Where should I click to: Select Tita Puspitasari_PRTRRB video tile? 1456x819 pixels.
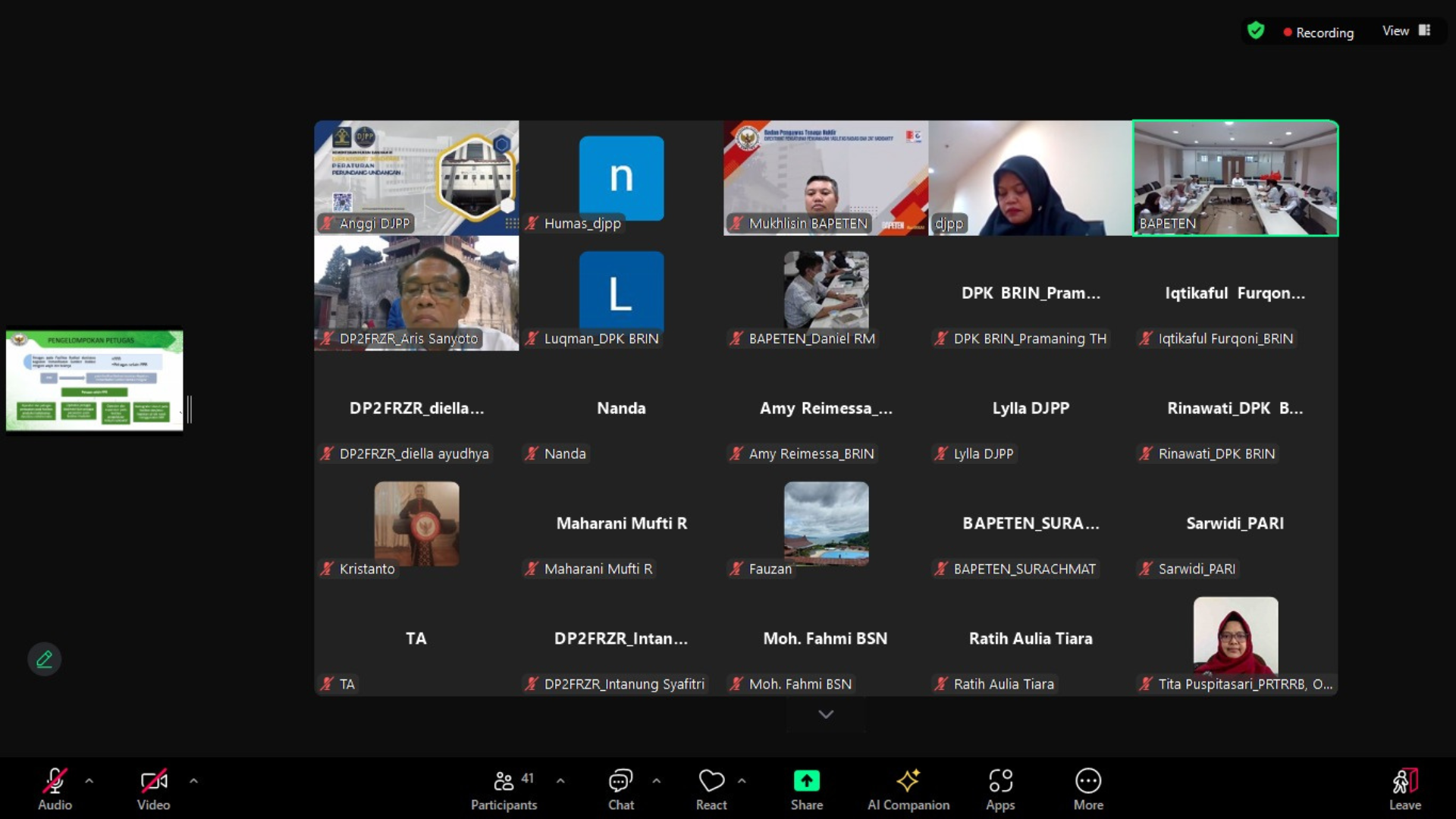pyautogui.click(x=1235, y=639)
